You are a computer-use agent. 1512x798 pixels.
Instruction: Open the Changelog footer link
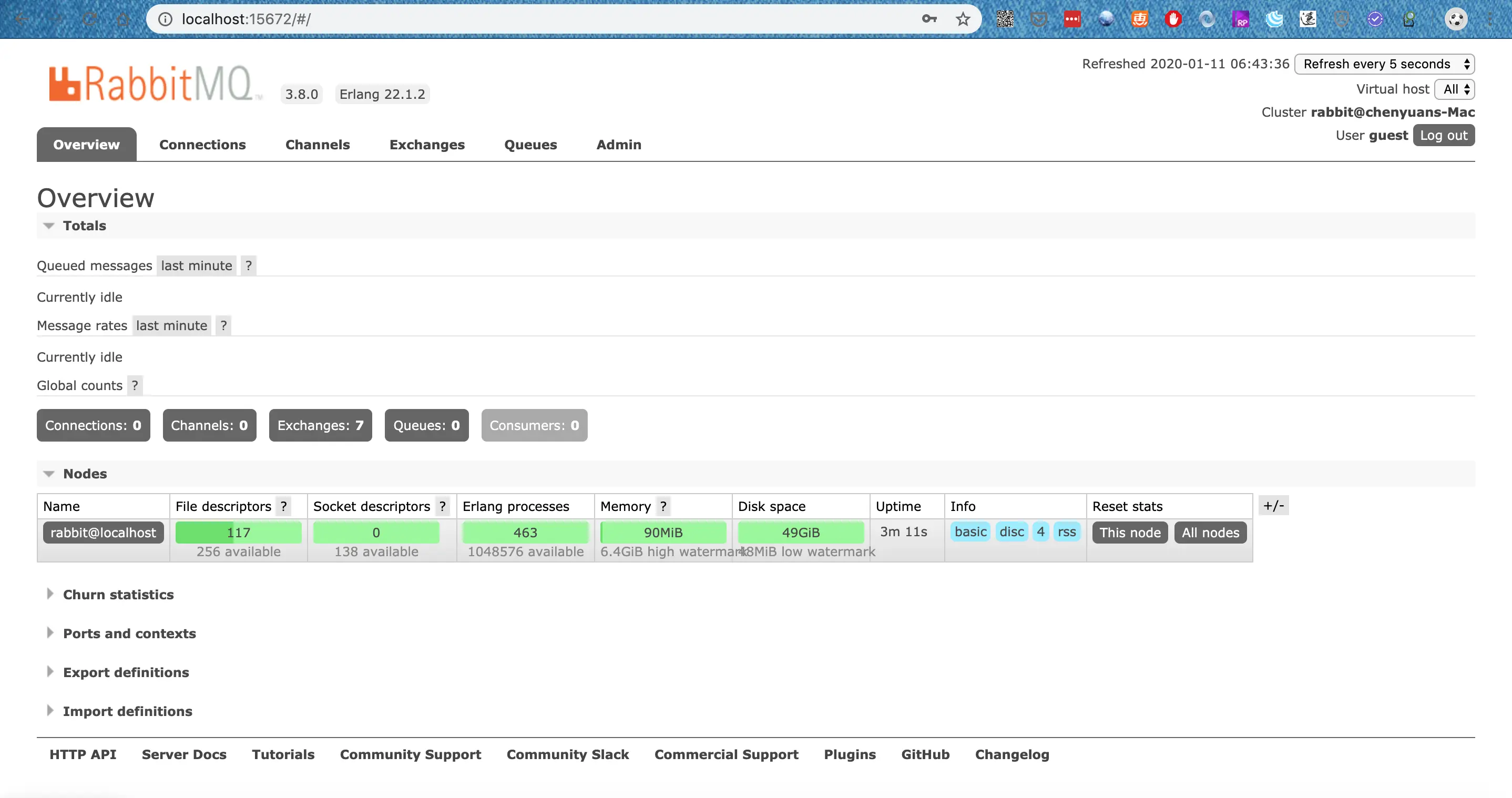tap(1012, 754)
